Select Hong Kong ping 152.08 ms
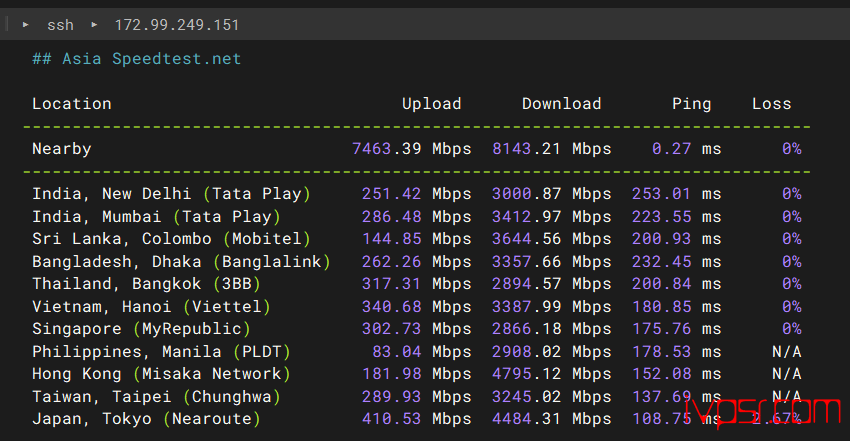 click(677, 374)
